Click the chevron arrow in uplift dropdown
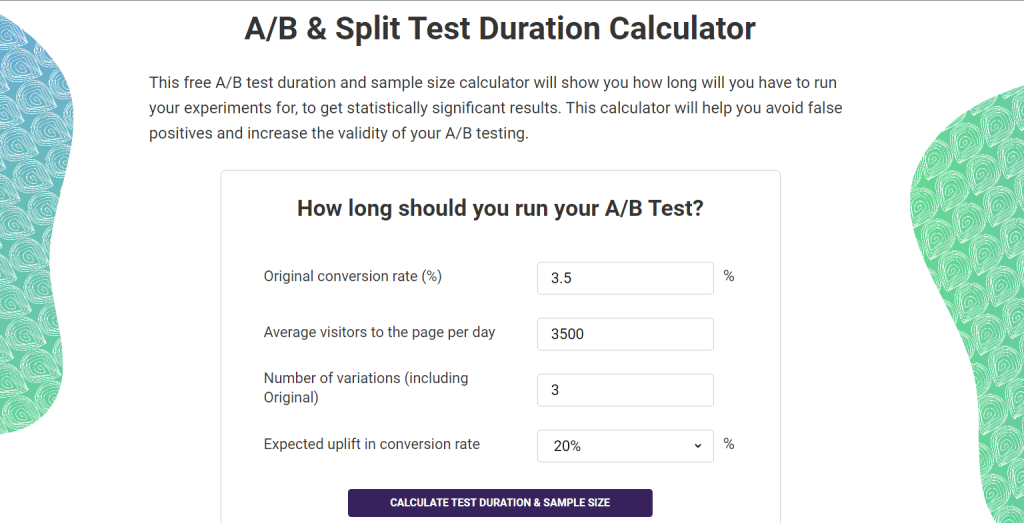1024x523 pixels. (697, 446)
